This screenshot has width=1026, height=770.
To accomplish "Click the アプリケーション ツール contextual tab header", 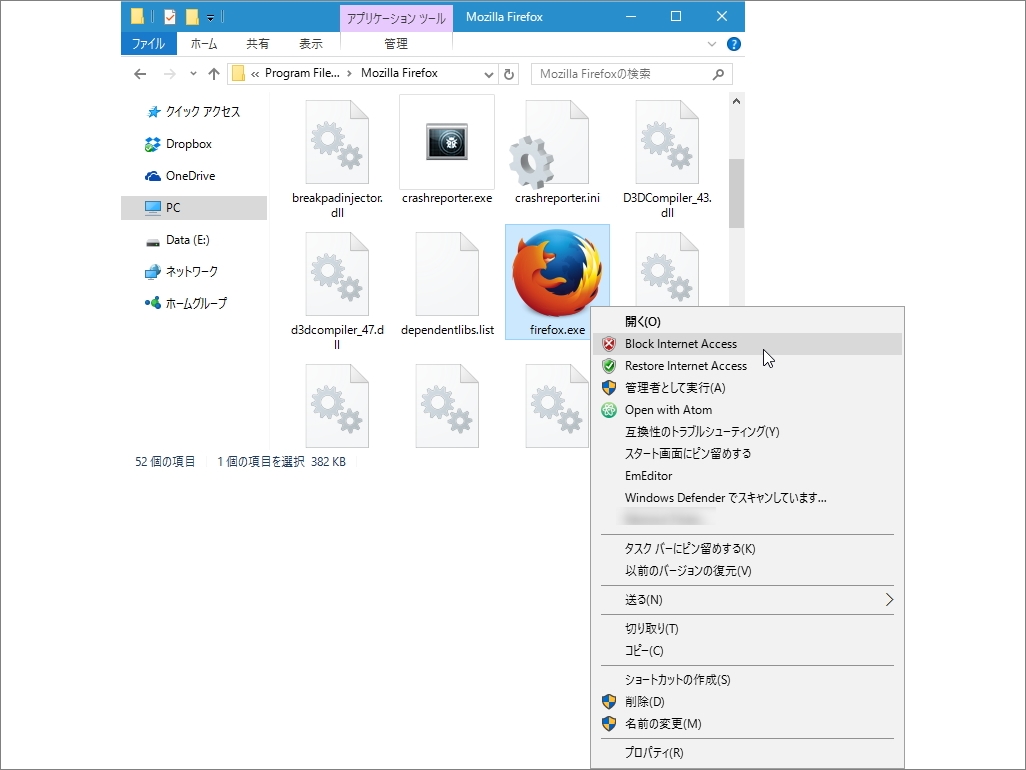I will click(396, 18).
